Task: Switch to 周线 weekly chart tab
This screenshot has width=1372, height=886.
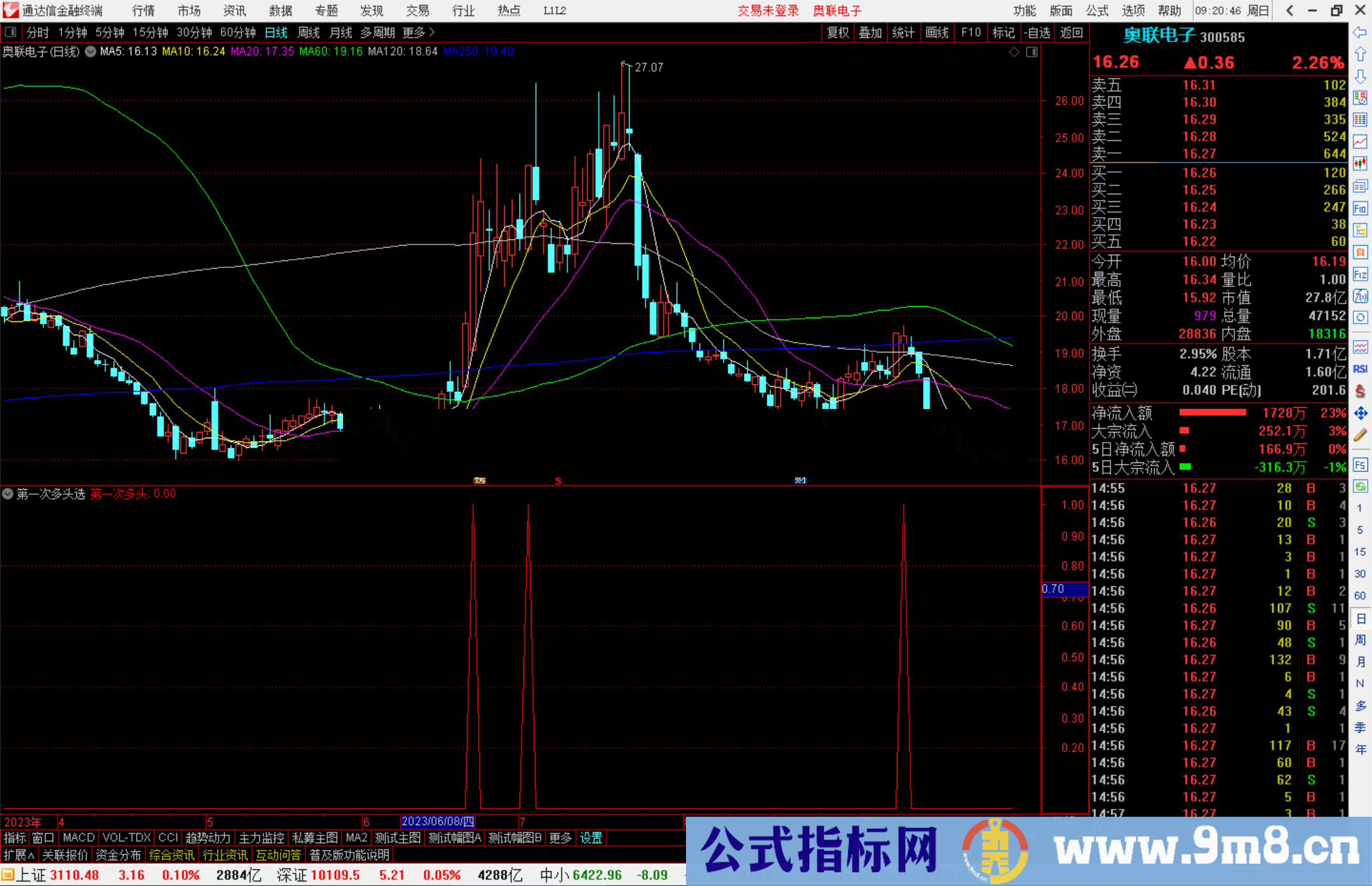Action: [x=308, y=32]
